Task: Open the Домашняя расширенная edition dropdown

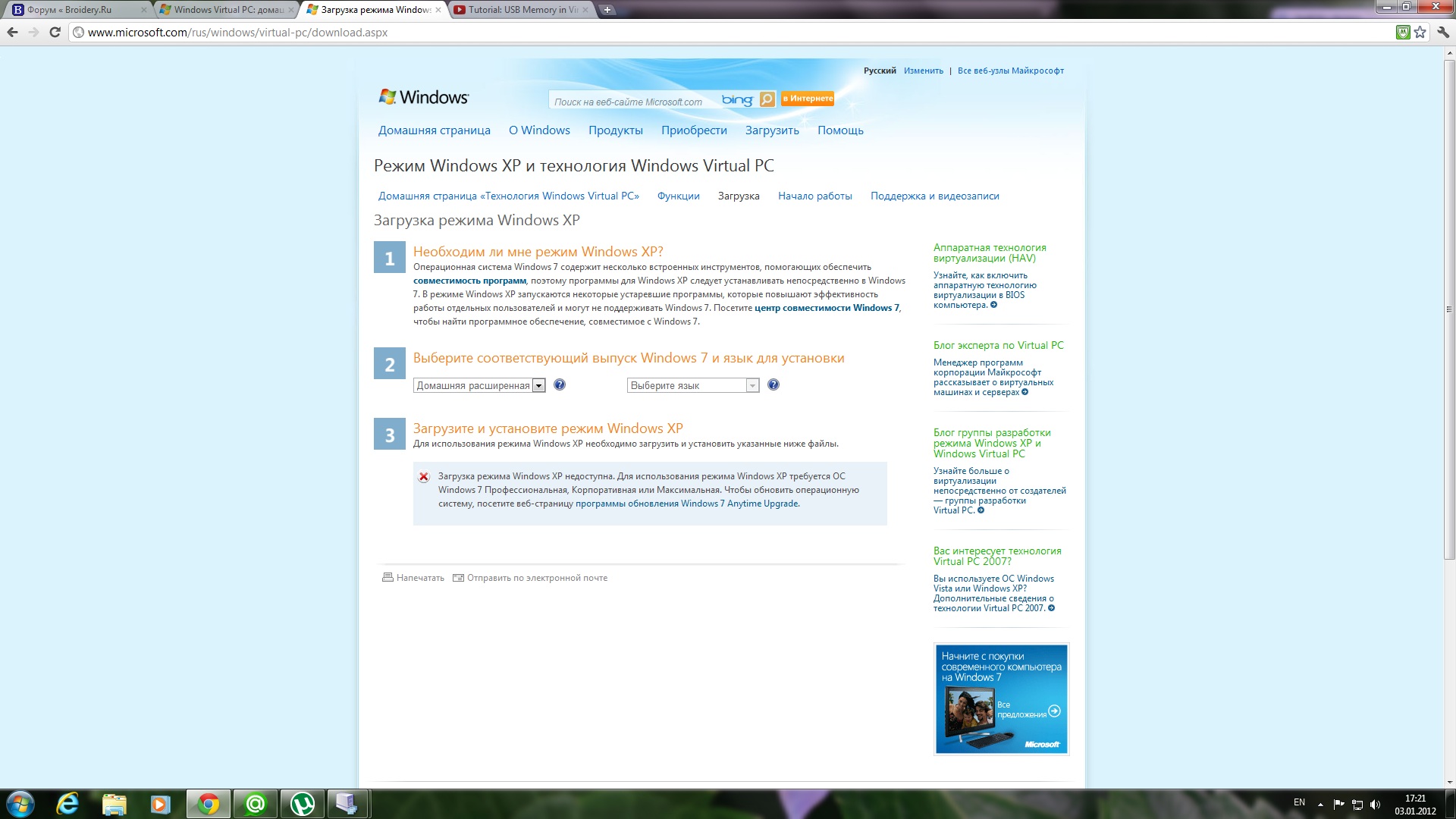Action: 479,386
